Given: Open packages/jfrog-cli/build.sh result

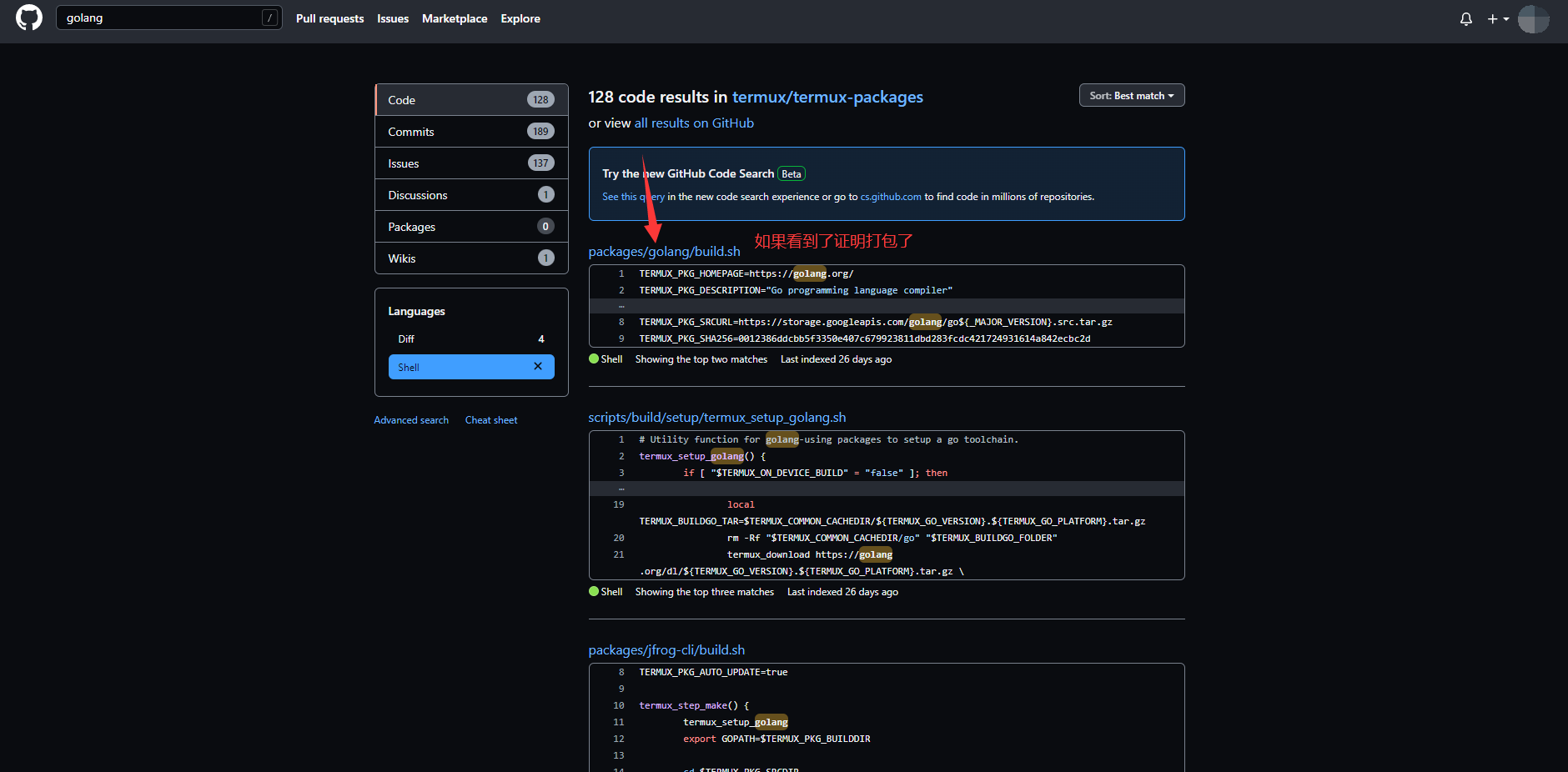Looking at the screenshot, I should (x=666, y=650).
